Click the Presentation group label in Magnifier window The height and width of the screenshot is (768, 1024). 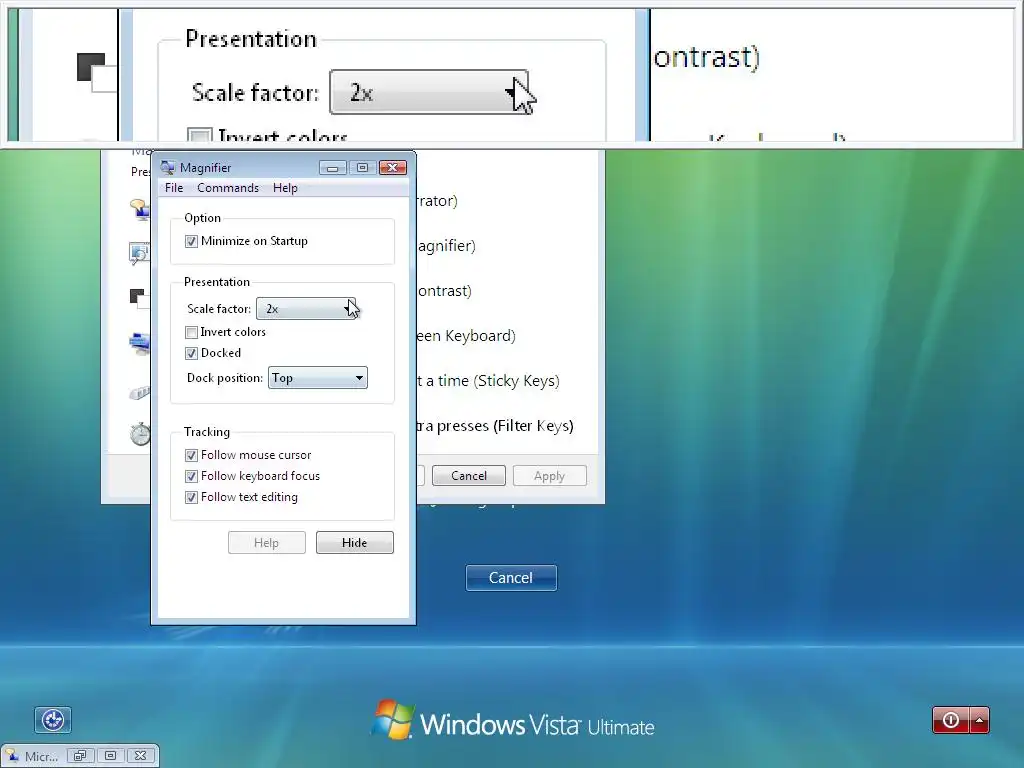[x=217, y=281]
